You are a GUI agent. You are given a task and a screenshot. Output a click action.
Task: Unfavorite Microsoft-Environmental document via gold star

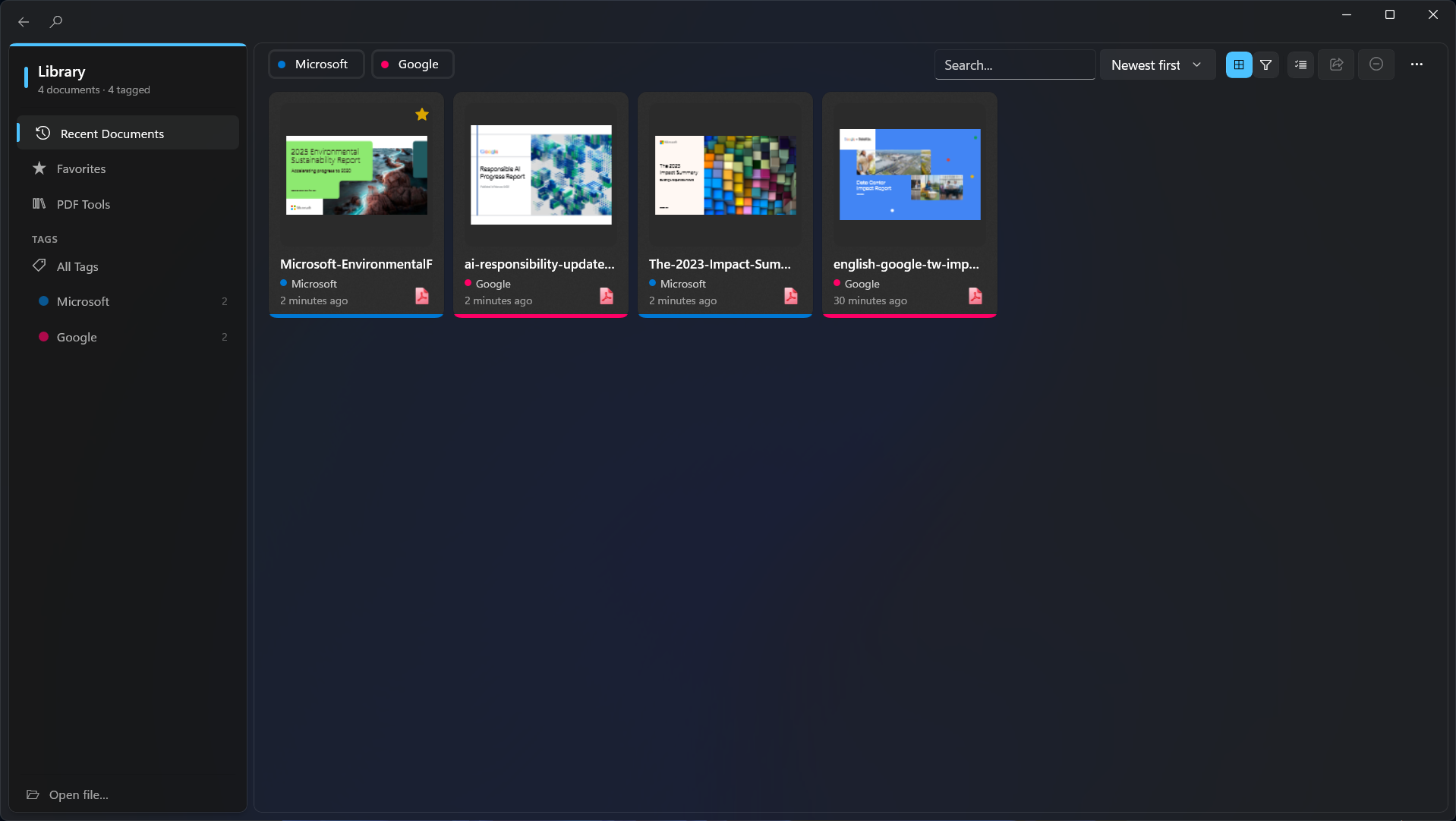coord(422,115)
